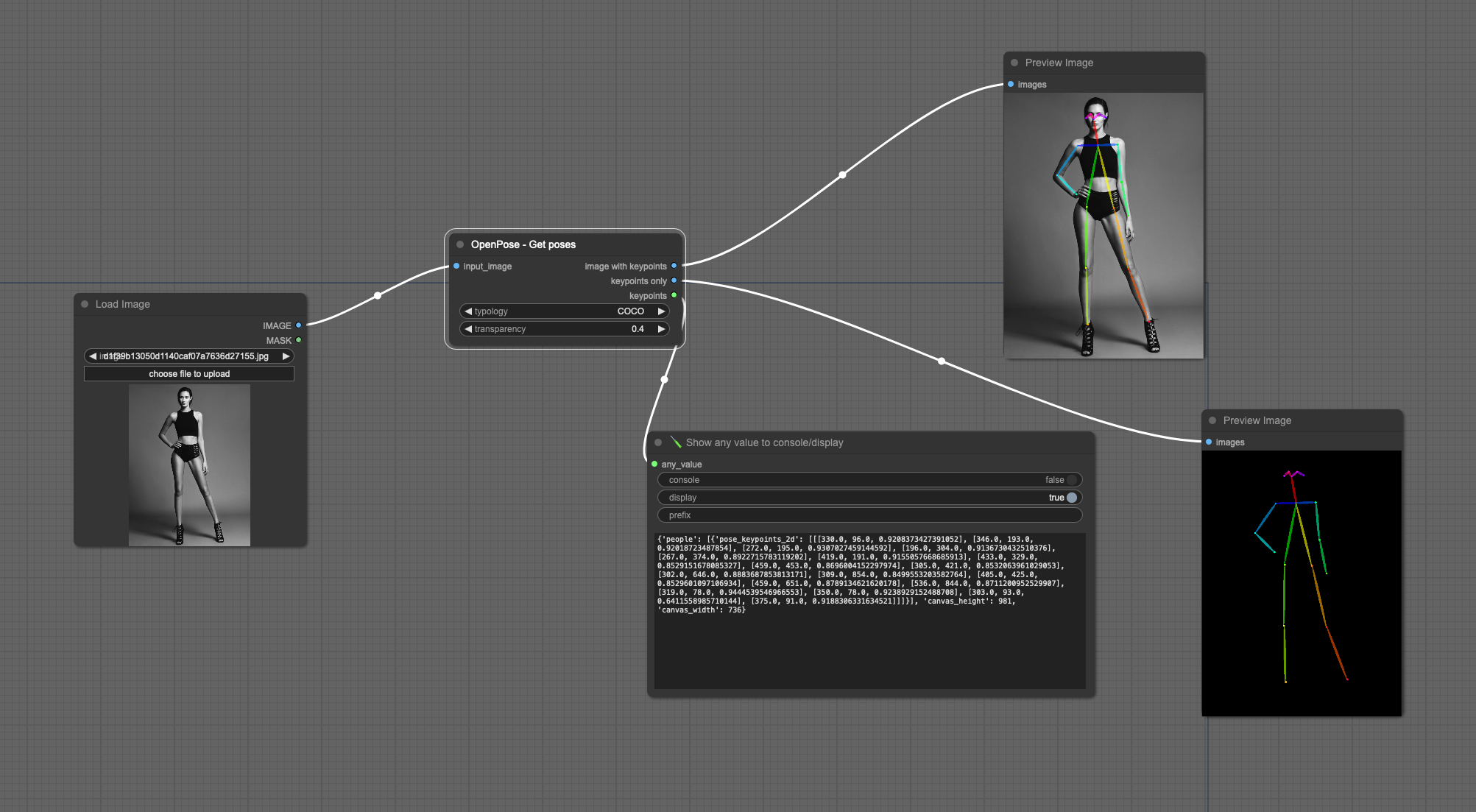This screenshot has height=812, width=1476.
Task: Select next image file with right arrow
Action: pos(286,356)
